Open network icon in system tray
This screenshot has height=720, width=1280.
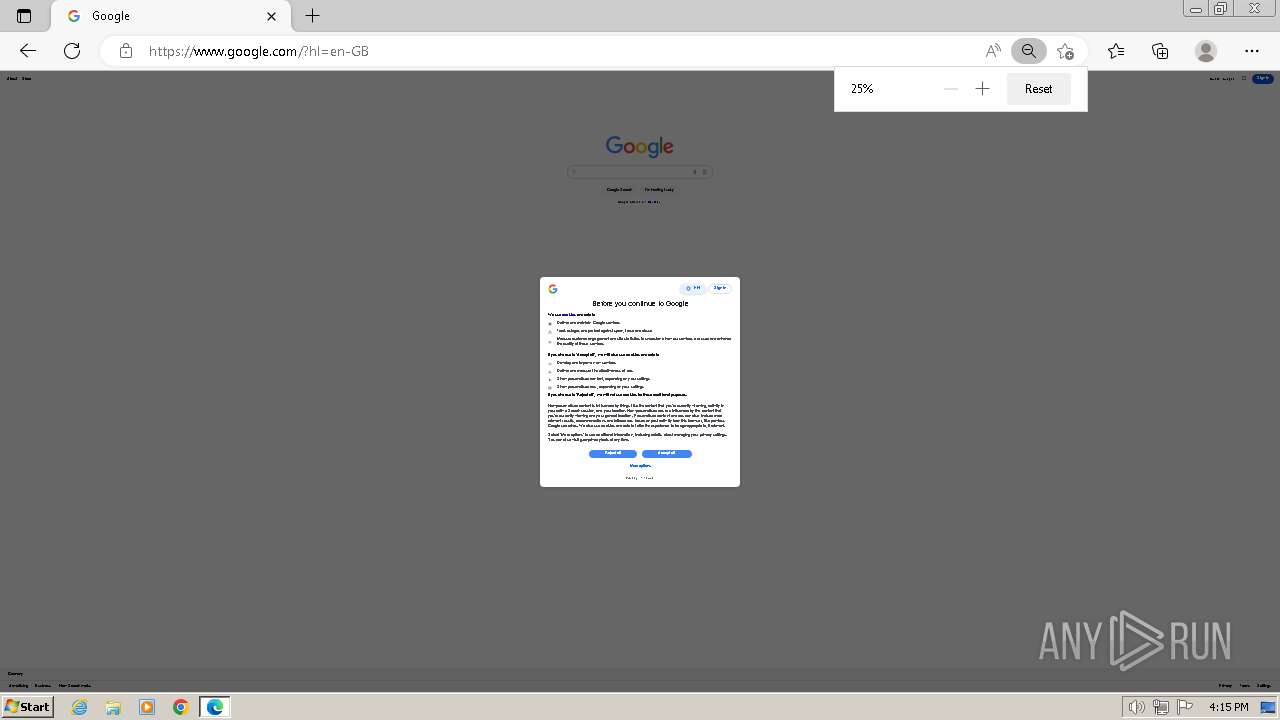(x=1161, y=707)
